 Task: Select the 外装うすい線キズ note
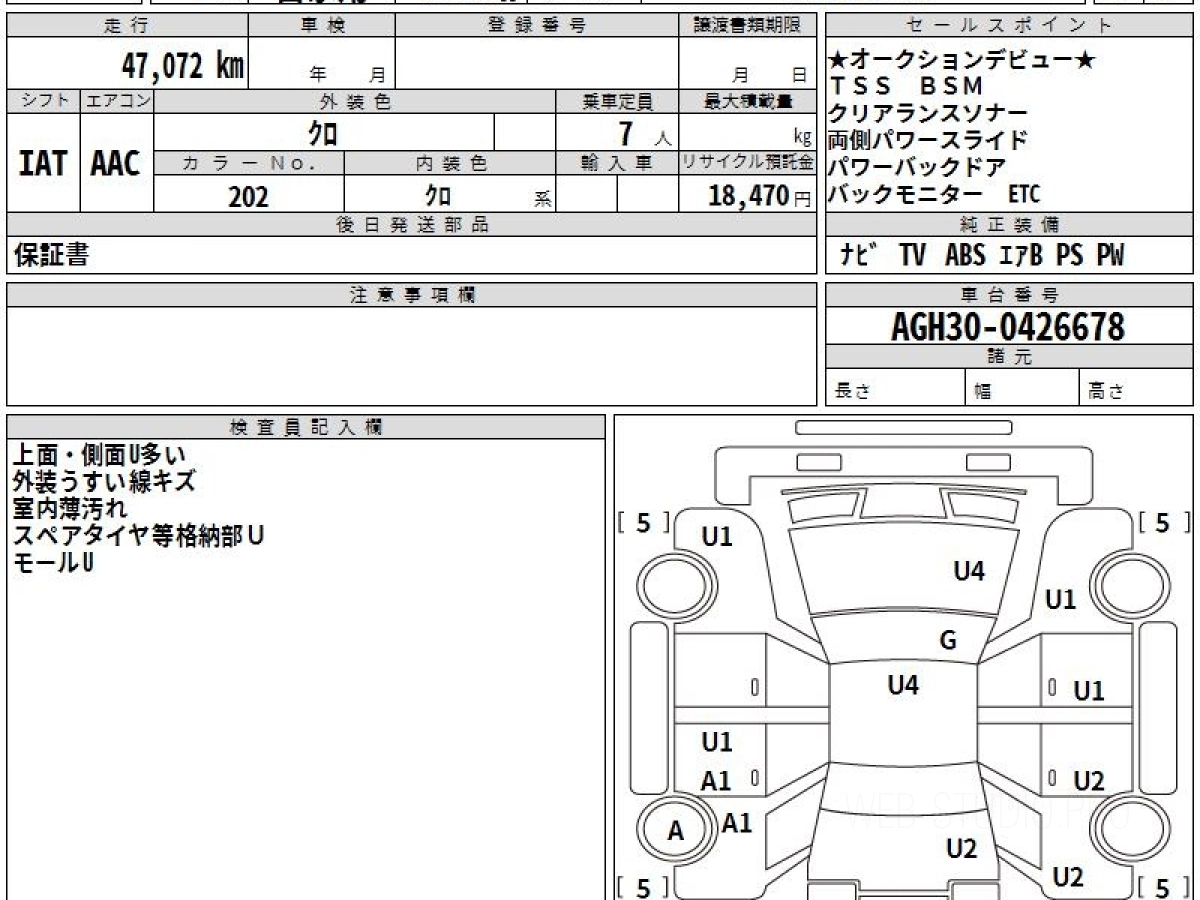[x=104, y=482]
